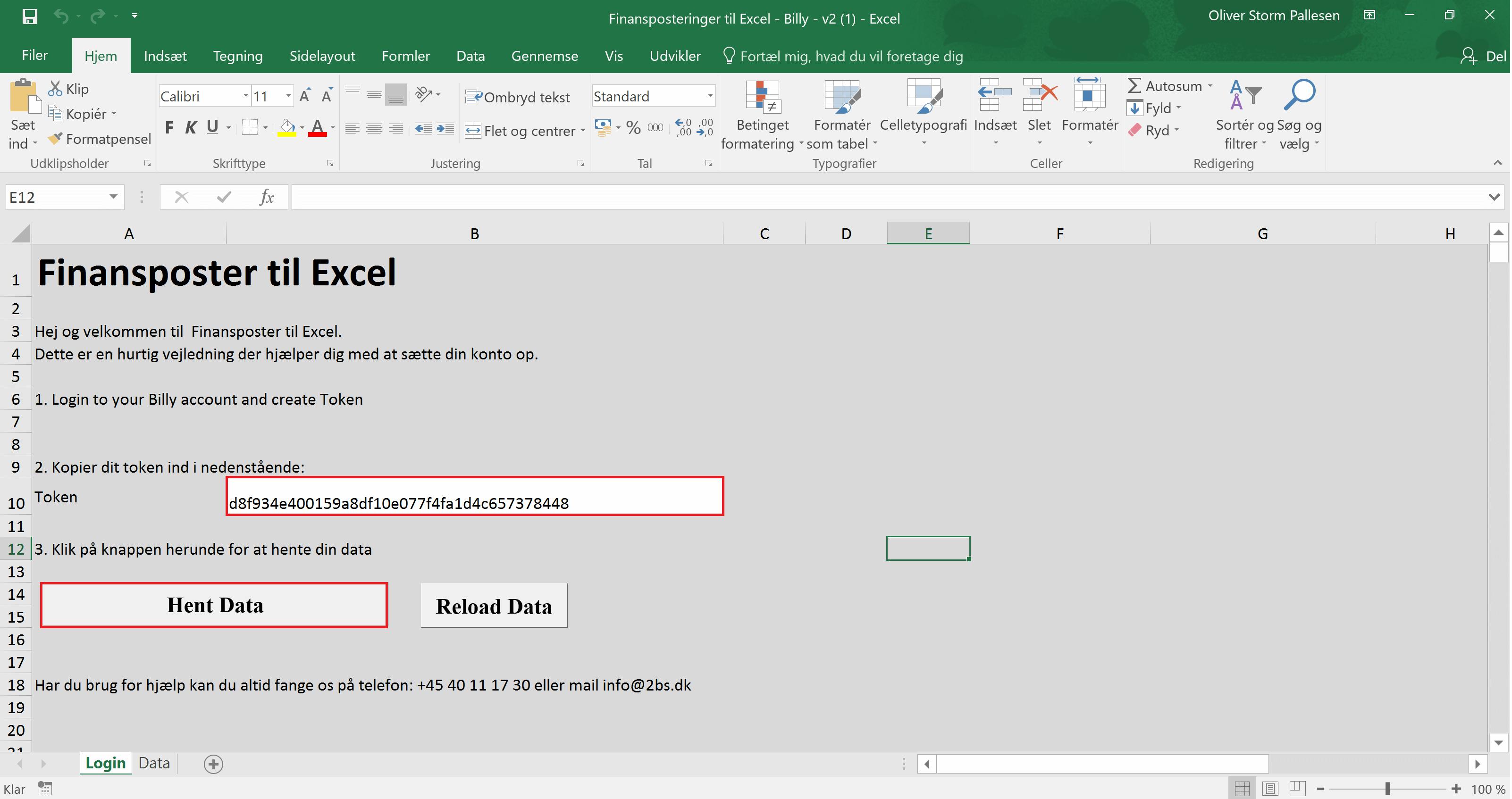The height and width of the screenshot is (799, 1512).
Task: Apply thousands separator 000 format
Action: 655,127
